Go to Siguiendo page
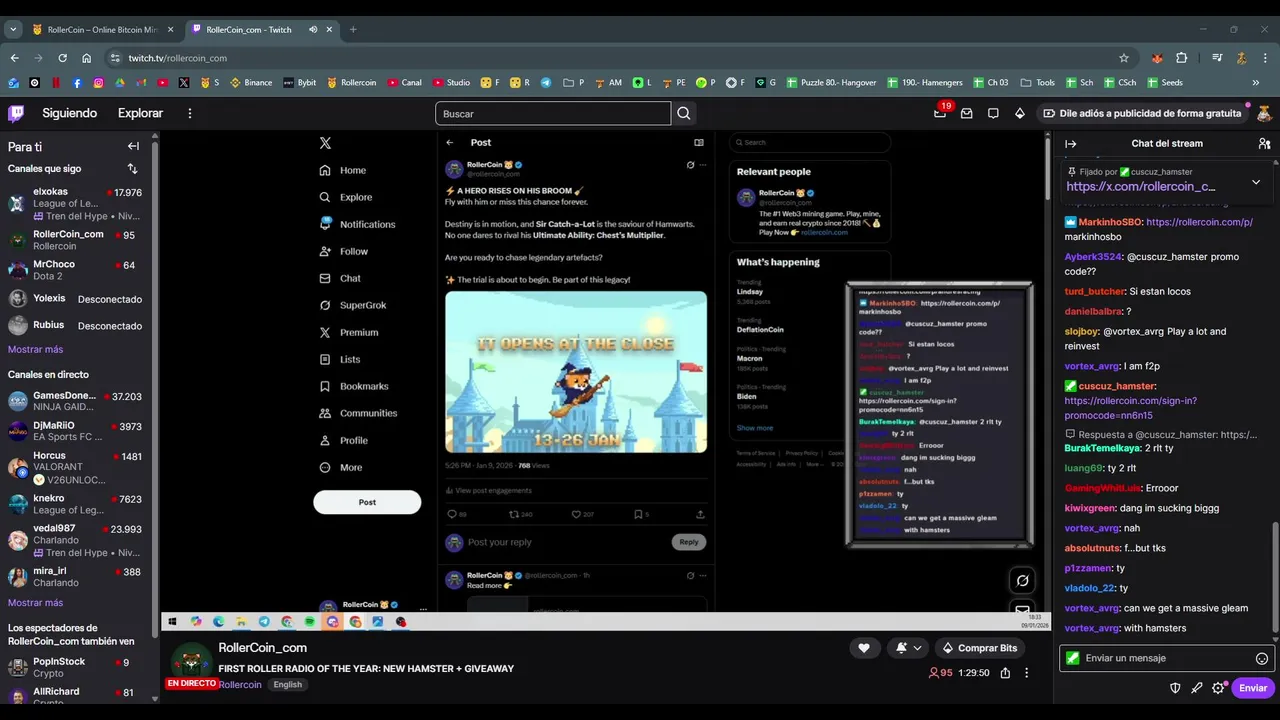The image size is (1280, 720). [x=70, y=113]
